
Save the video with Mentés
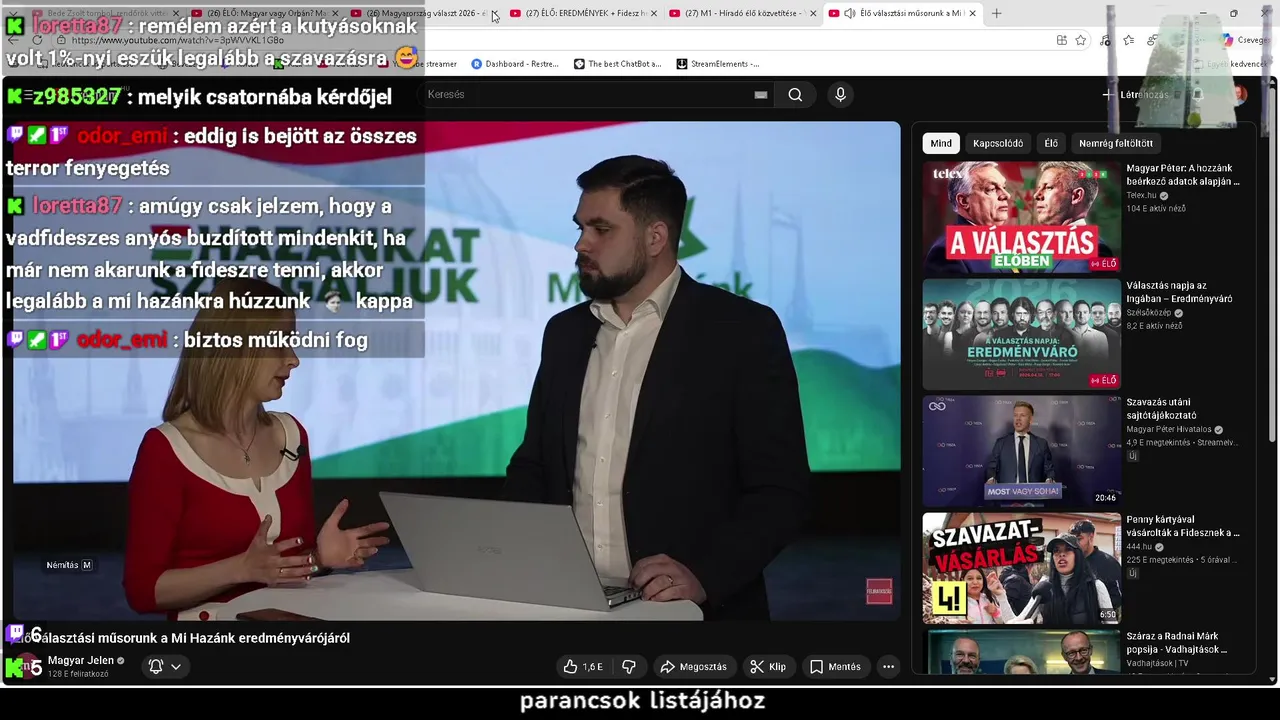click(835, 667)
